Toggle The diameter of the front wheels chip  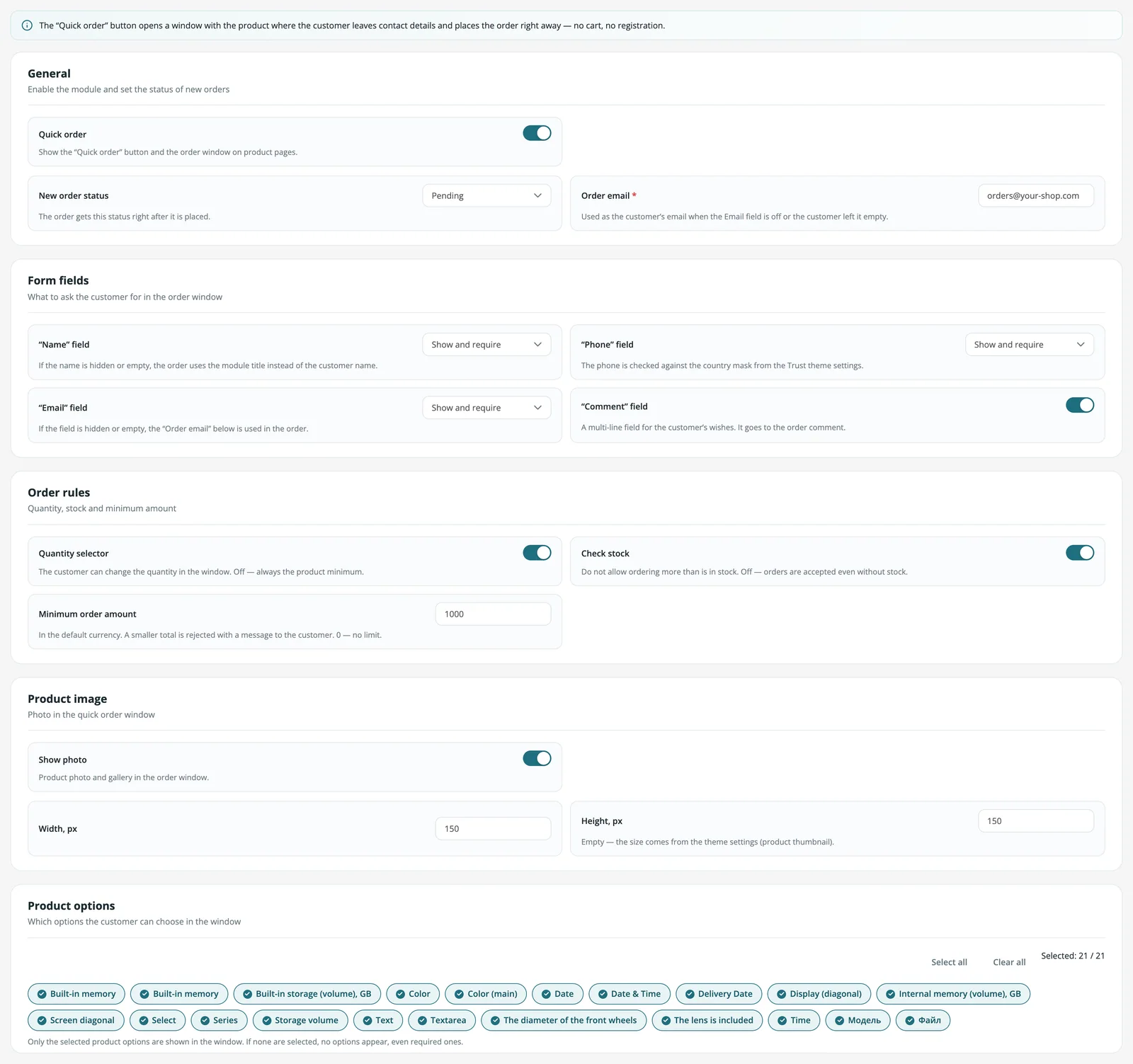pos(564,1020)
